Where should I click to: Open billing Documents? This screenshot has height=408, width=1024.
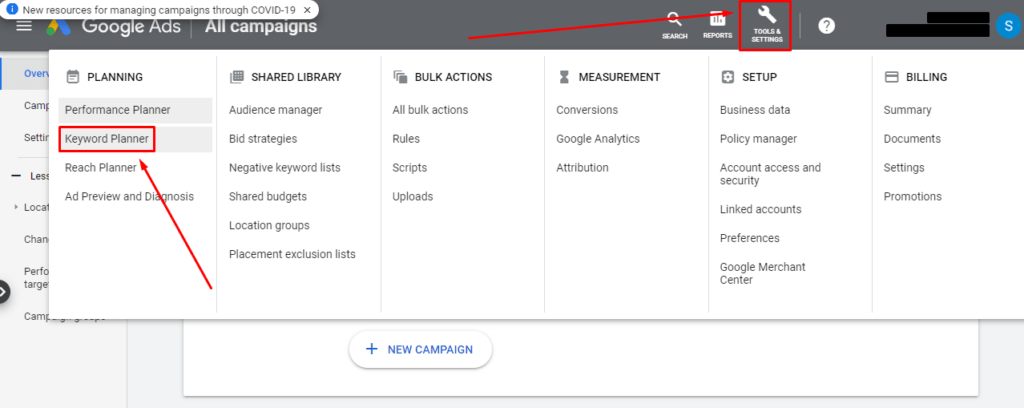912,139
